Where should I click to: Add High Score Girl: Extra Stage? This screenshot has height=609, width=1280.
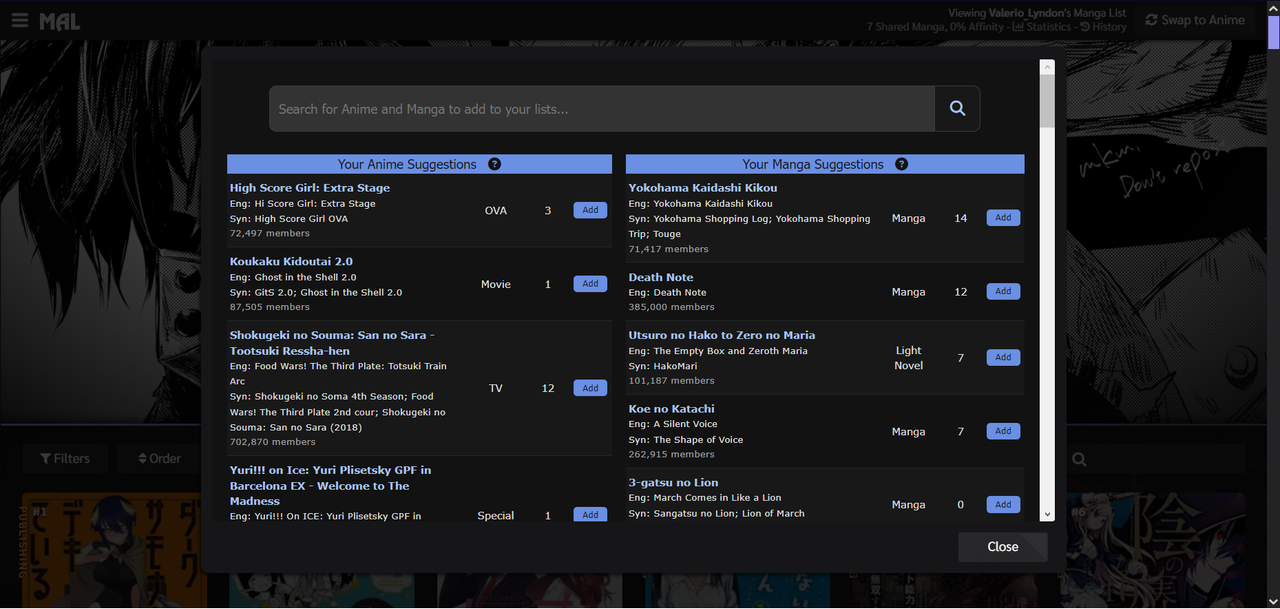(590, 210)
